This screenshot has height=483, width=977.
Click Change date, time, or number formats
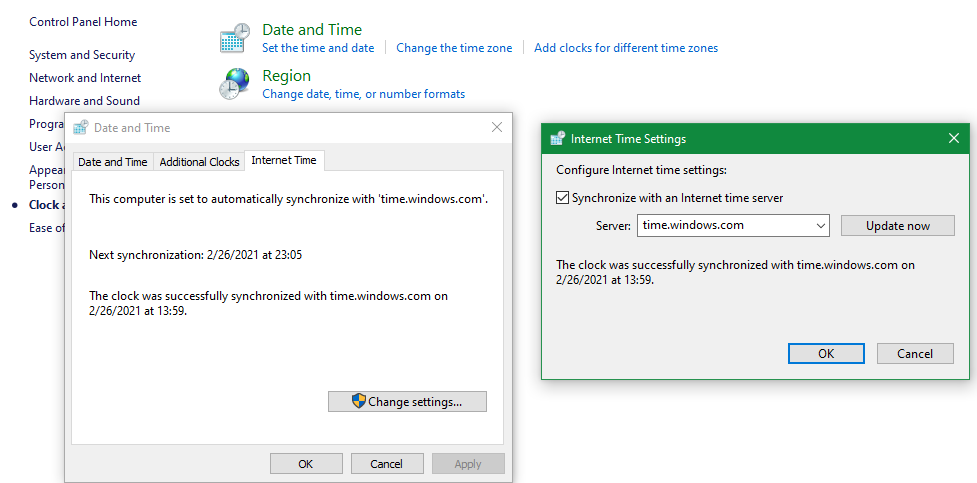click(x=363, y=94)
